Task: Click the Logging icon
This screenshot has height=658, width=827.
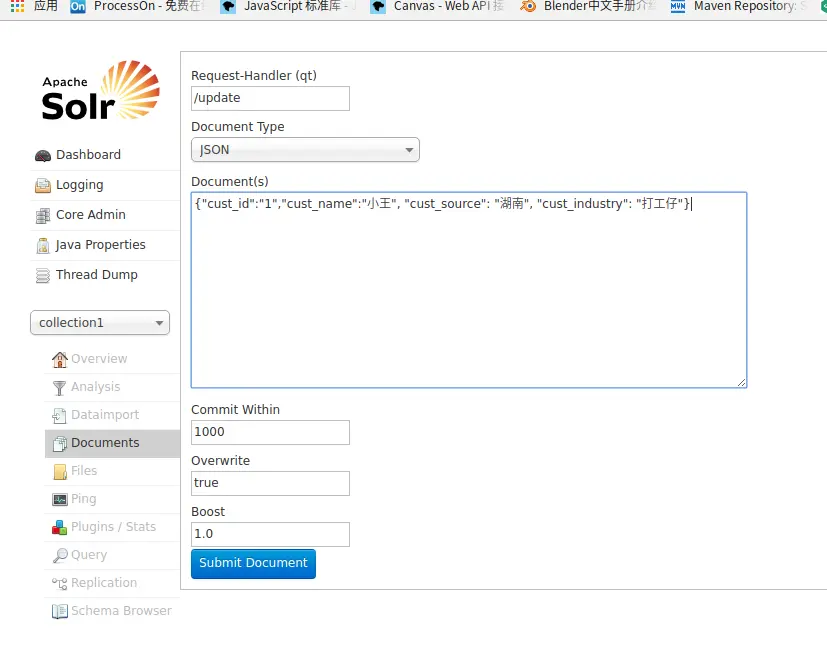Action: point(43,186)
